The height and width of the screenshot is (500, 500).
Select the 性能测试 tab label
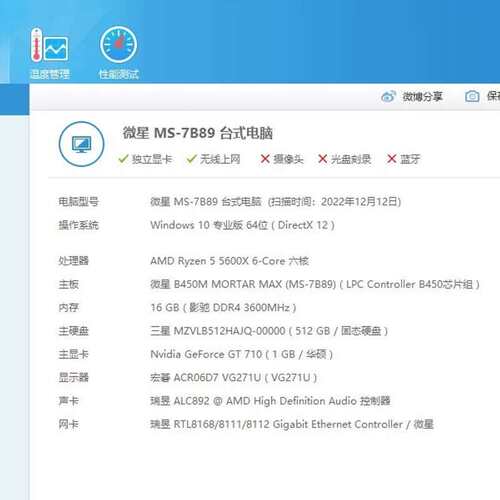[x=119, y=74]
